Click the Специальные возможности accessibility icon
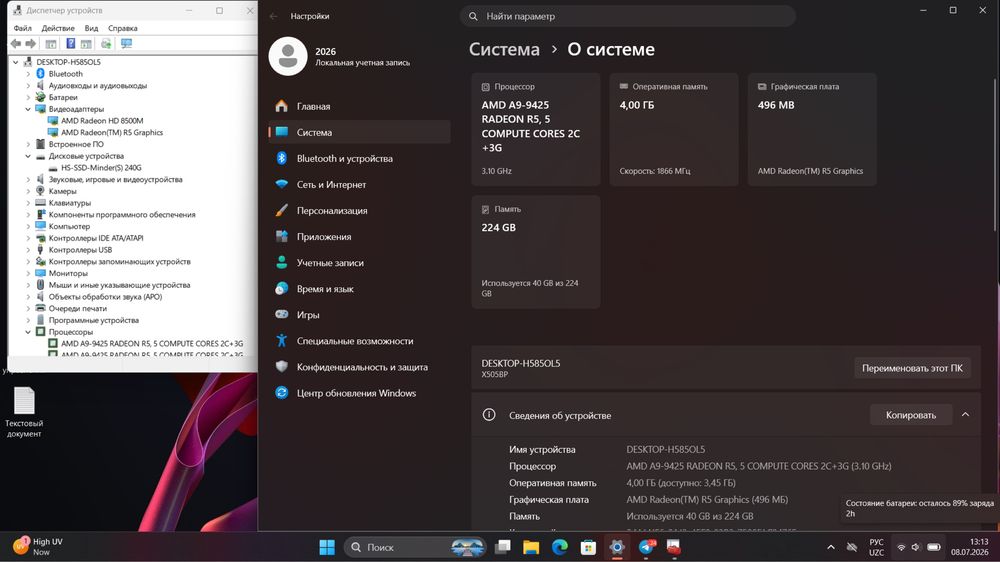 click(282, 341)
